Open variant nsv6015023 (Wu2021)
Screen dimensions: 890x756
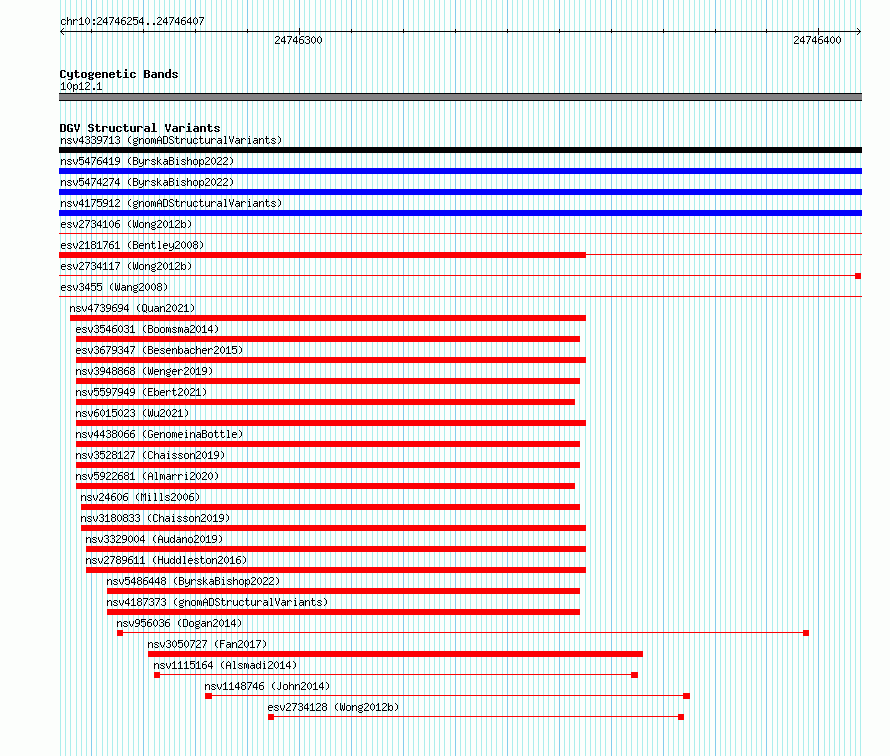coord(132,413)
